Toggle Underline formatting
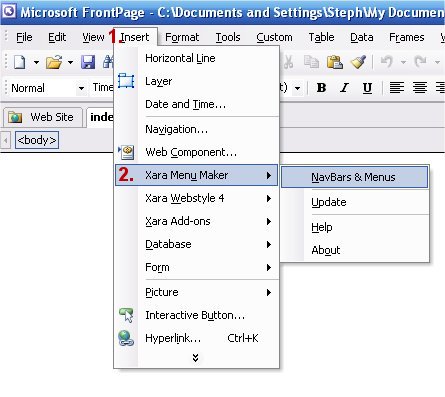Image resolution: width=445 pixels, height=397 pixels. click(367, 88)
